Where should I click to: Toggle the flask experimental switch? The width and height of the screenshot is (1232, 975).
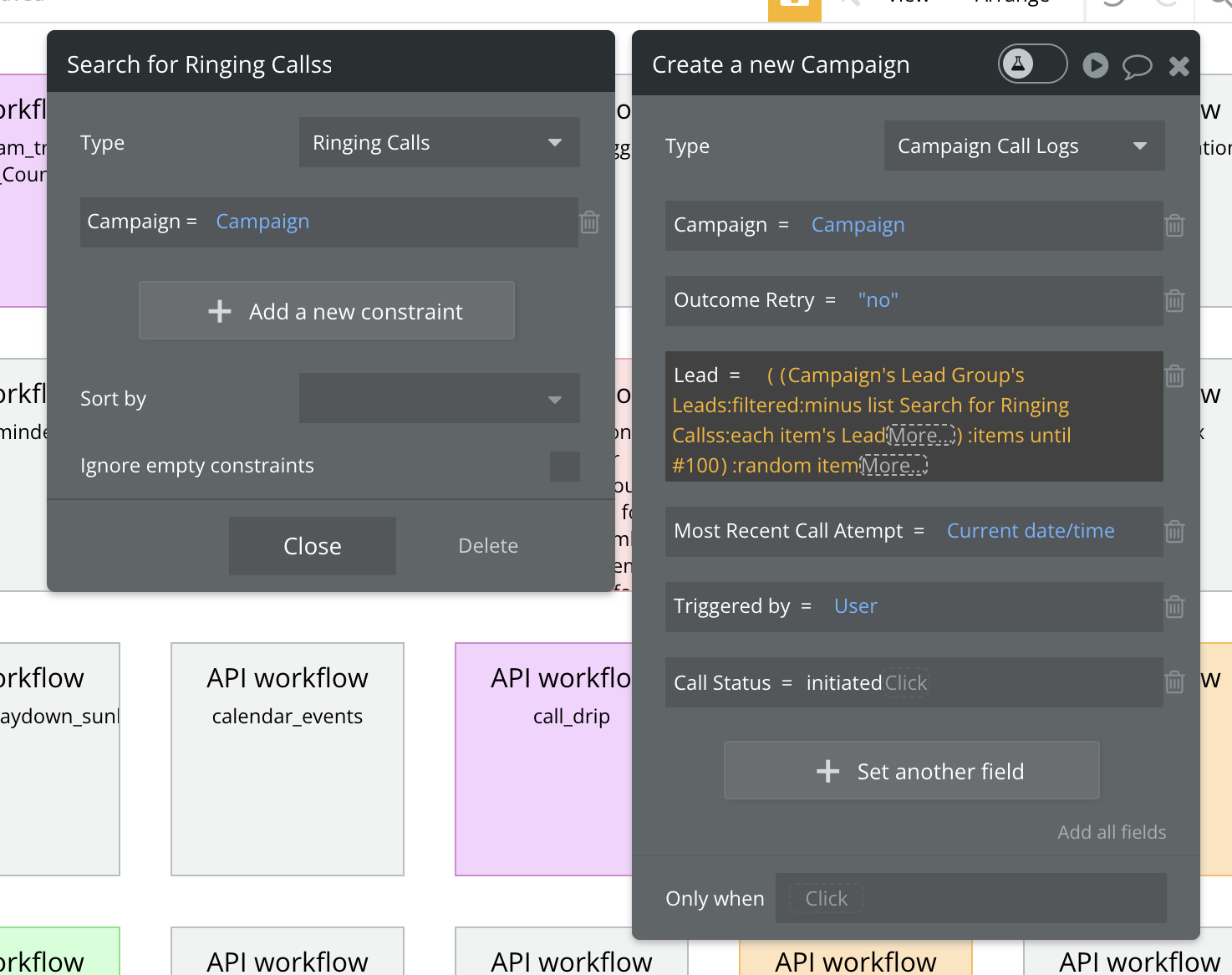1032,64
